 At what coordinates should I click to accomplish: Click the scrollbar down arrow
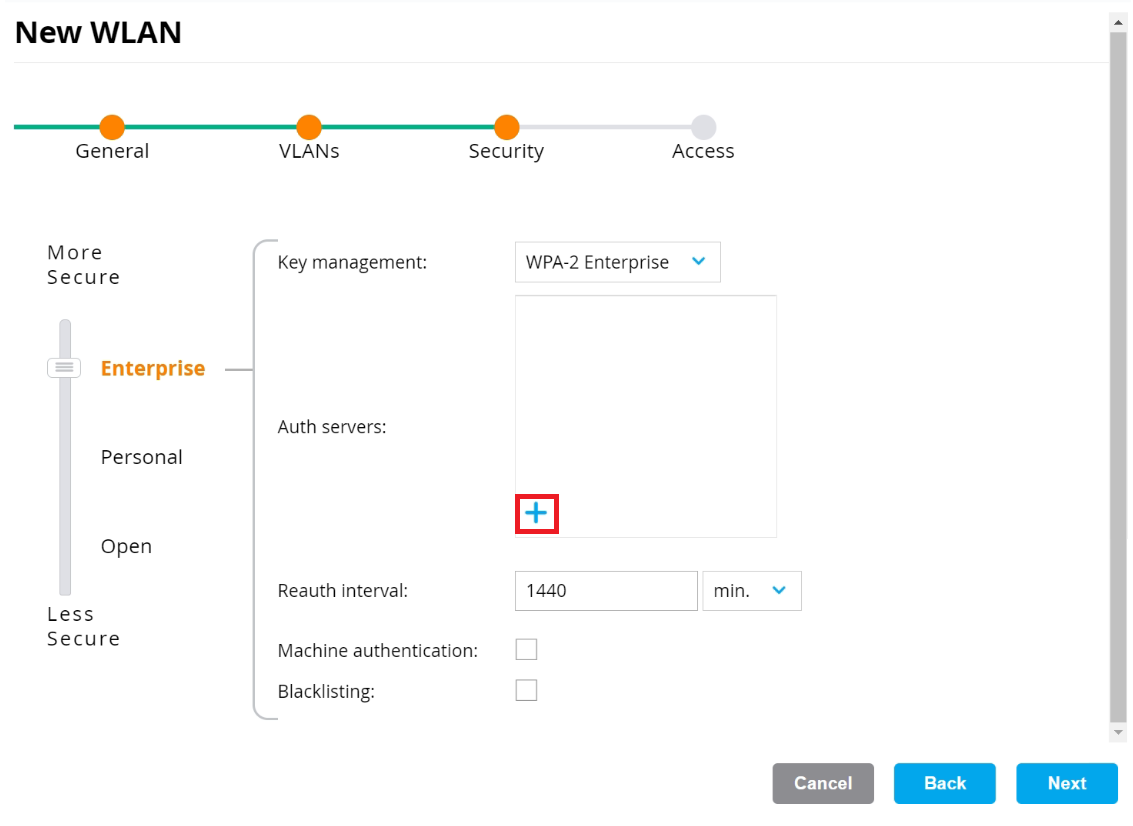[x=1118, y=734]
